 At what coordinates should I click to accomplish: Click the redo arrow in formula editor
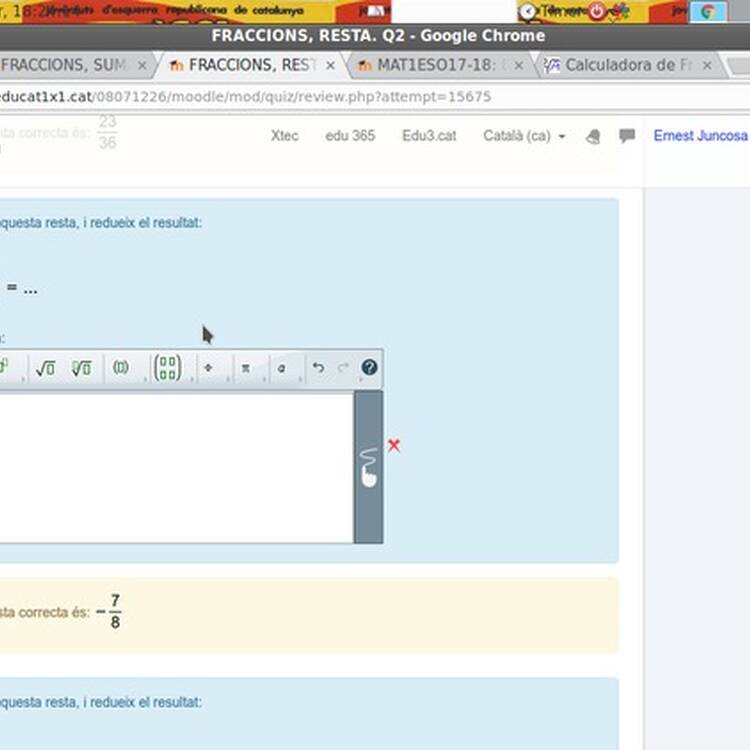[343, 367]
